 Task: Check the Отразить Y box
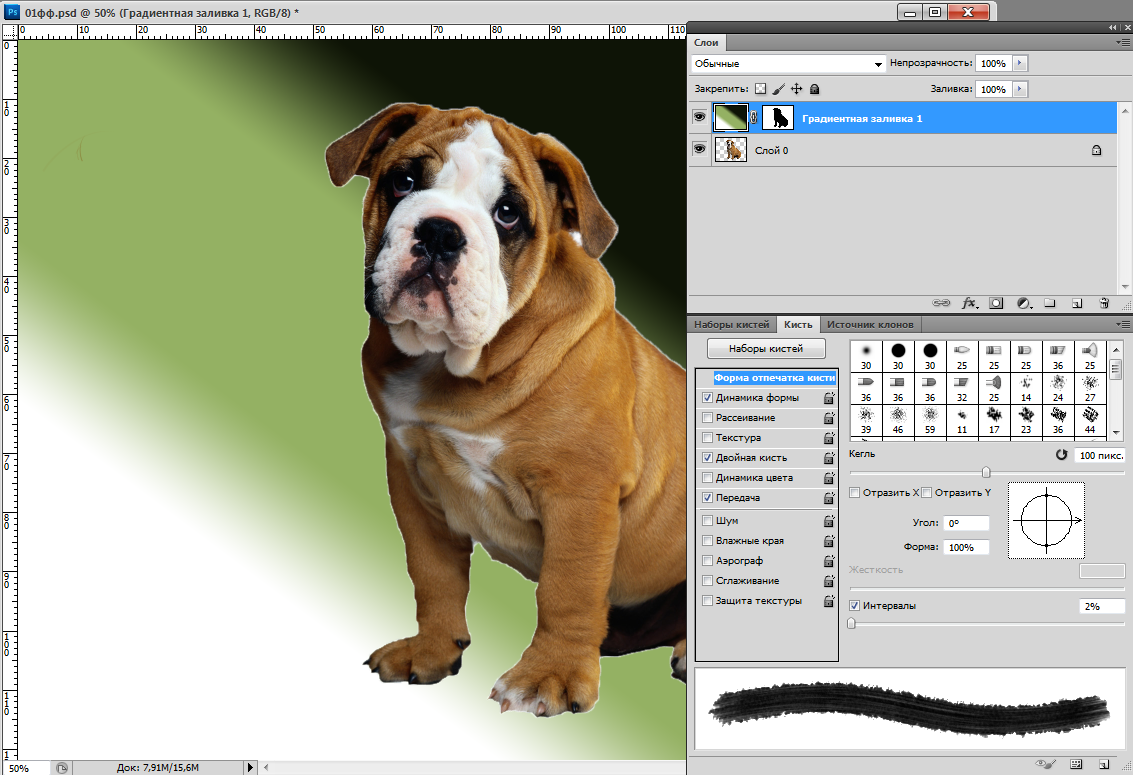tap(926, 493)
